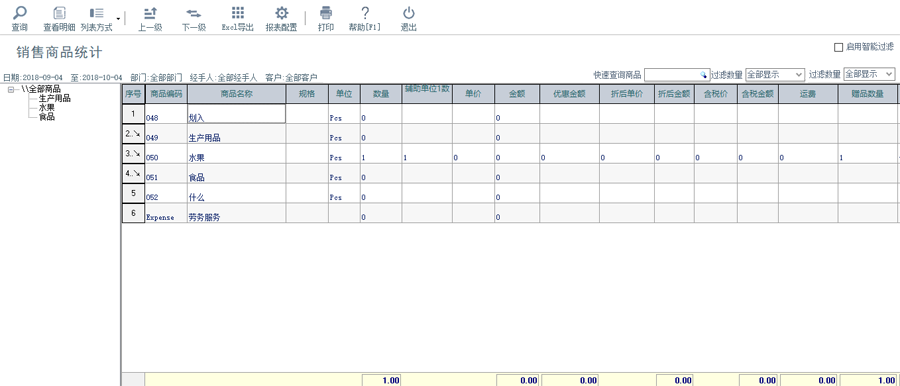Image resolution: width=900 pixels, height=386 pixels.
Task: Click product code 052 cell
Action: [x=166, y=194]
